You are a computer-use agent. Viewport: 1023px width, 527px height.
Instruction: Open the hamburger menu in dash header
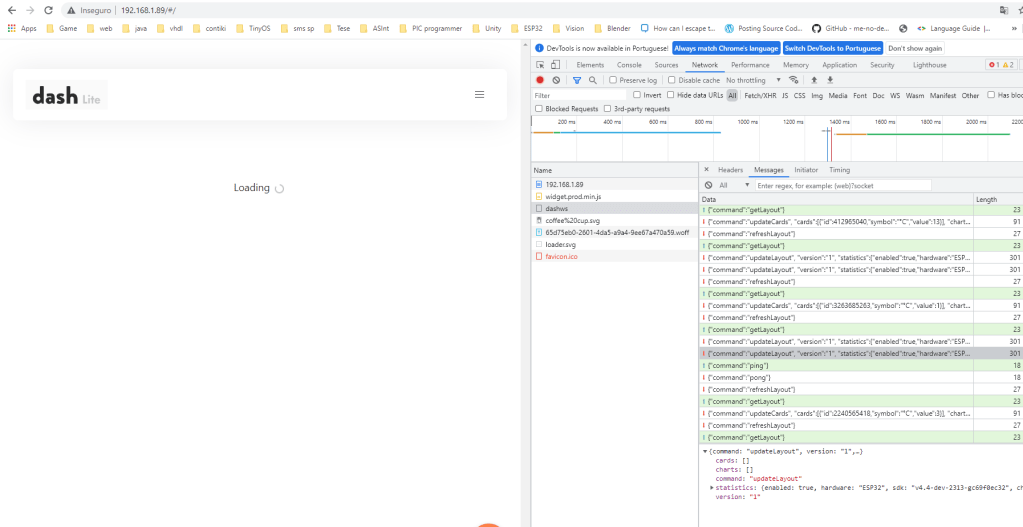(480, 95)
